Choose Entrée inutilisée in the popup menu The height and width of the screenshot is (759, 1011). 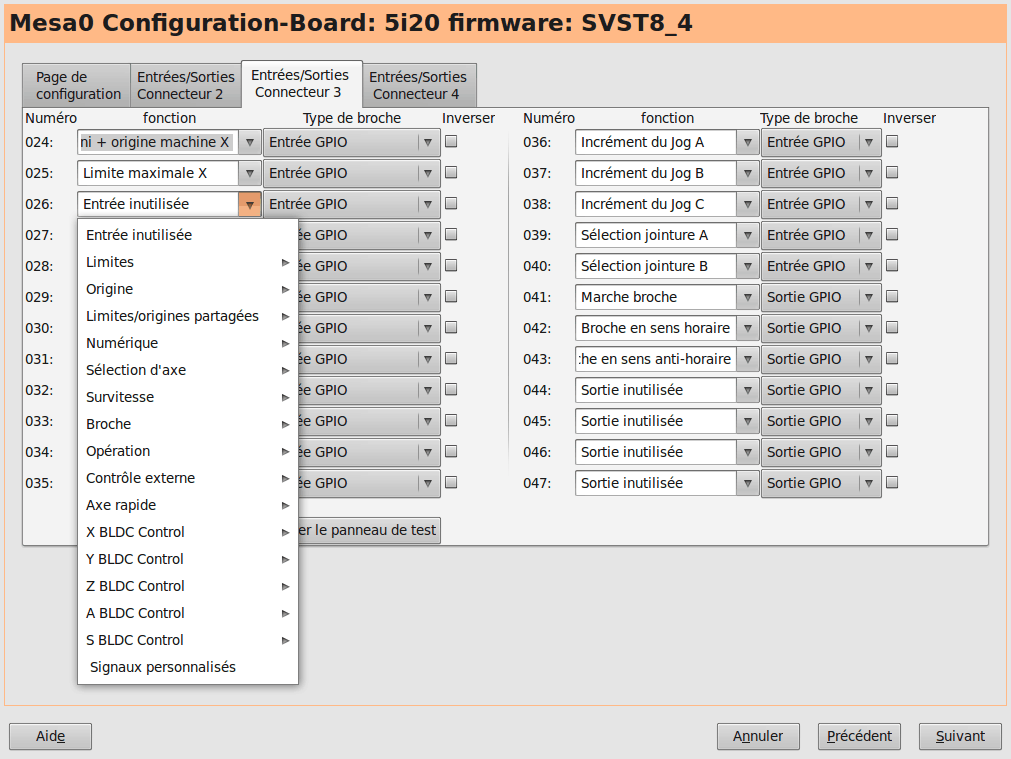(188, 235)
